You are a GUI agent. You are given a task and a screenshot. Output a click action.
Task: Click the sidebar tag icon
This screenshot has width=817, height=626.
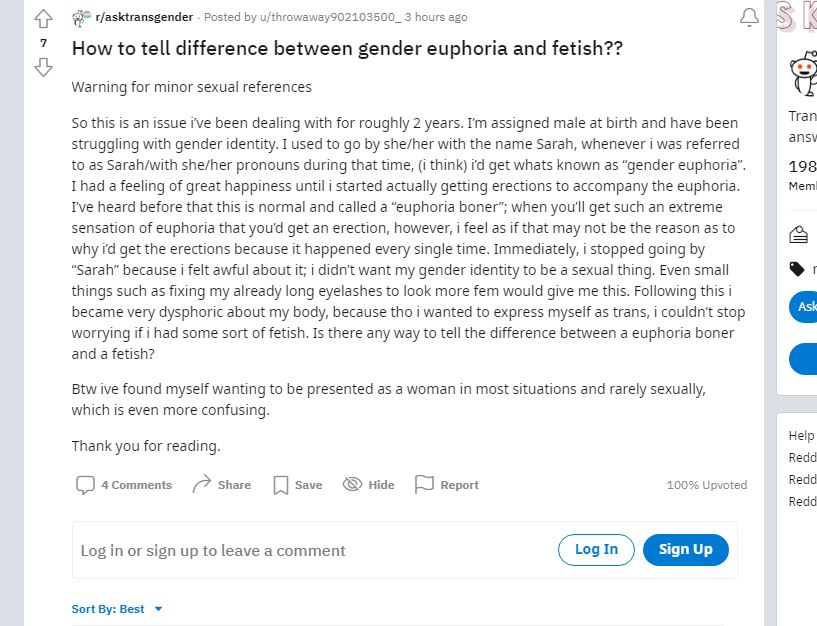(797, 269)
